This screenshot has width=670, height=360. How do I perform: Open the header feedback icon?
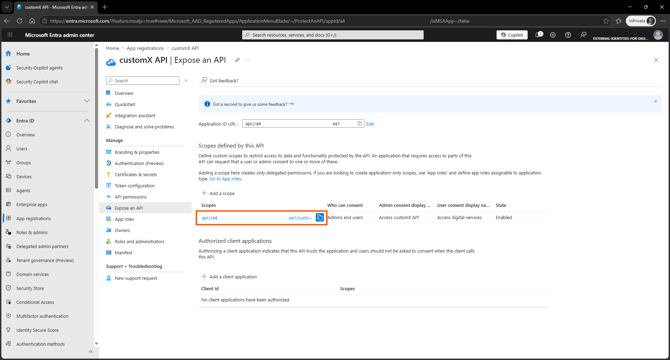click(x=583, y=35)
